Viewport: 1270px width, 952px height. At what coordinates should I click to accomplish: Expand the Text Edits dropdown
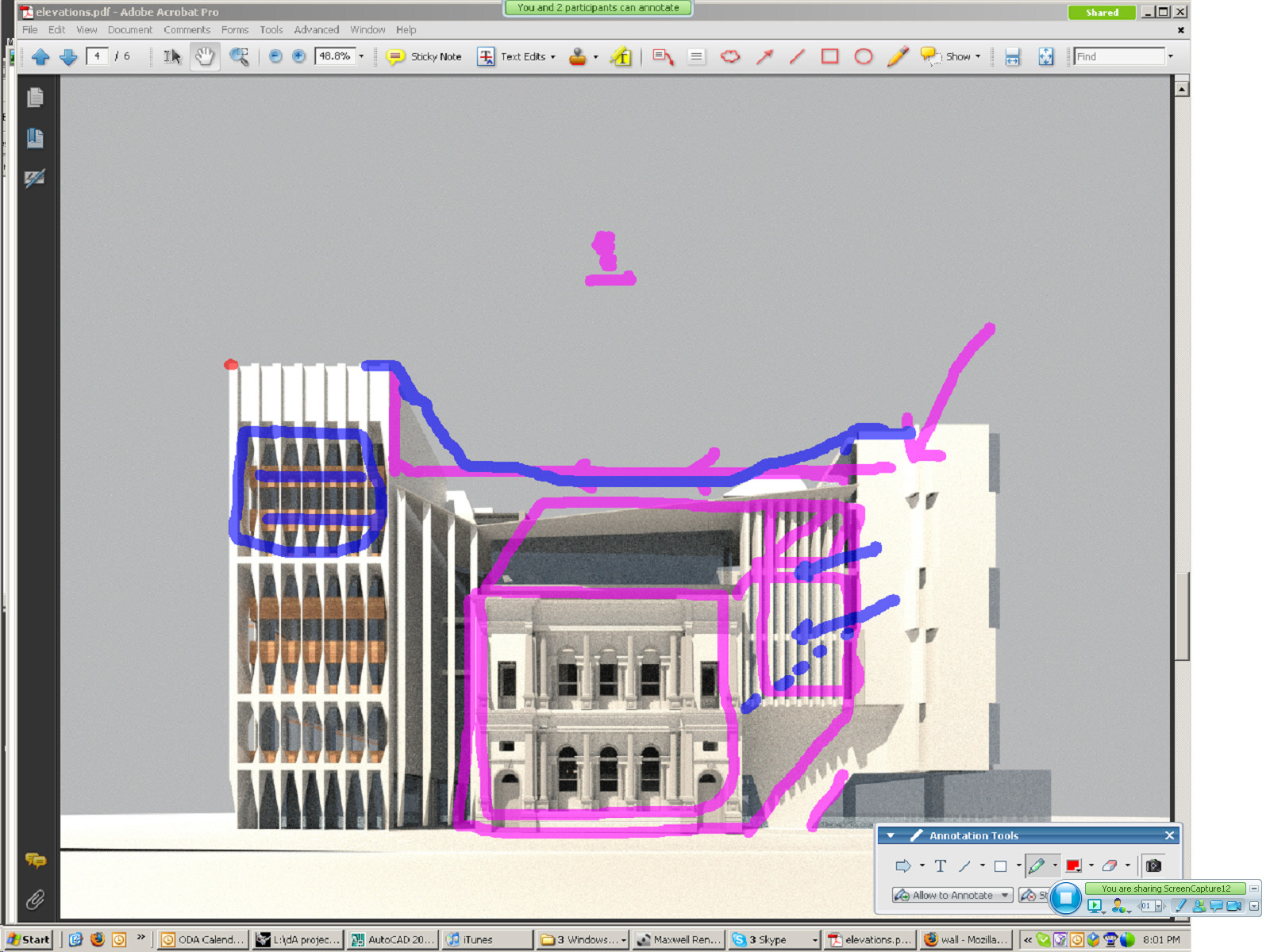pos(553,56)
